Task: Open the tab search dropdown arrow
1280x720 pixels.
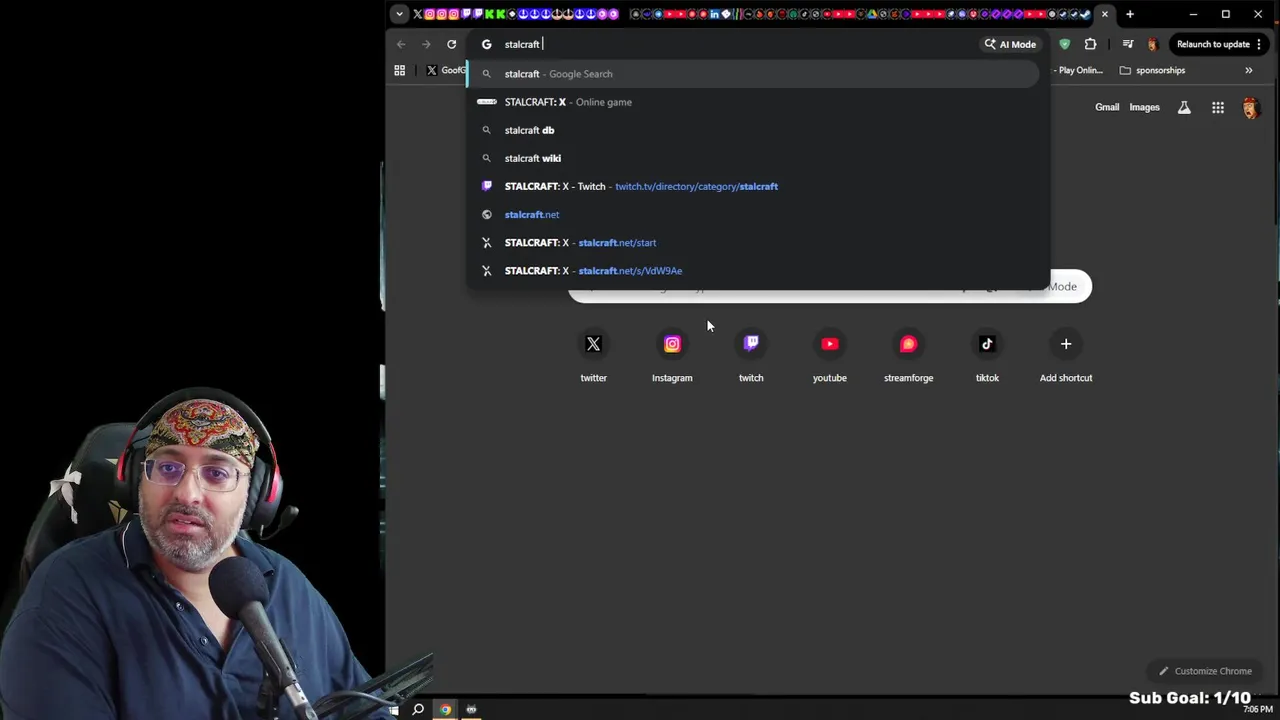Action: pos(399,14)
